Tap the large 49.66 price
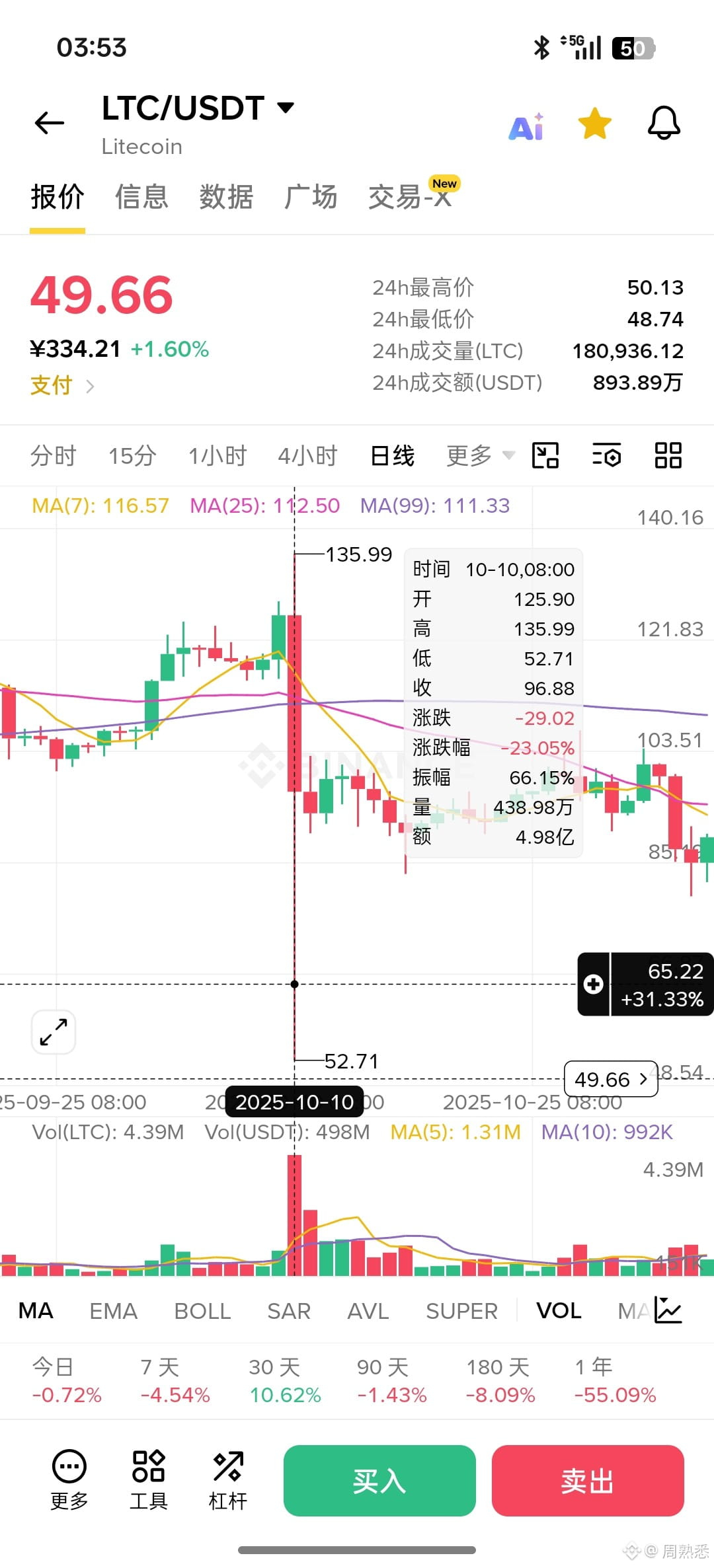 [x=102, y=295]
